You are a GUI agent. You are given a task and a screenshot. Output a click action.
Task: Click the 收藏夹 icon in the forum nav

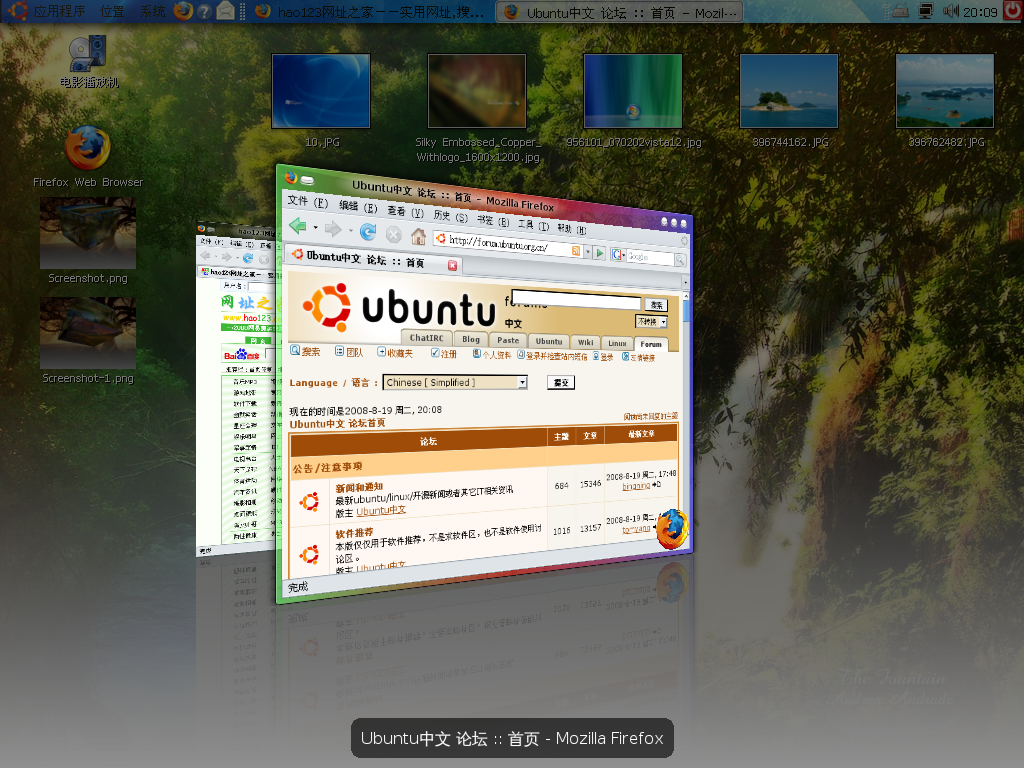(381, 352)
